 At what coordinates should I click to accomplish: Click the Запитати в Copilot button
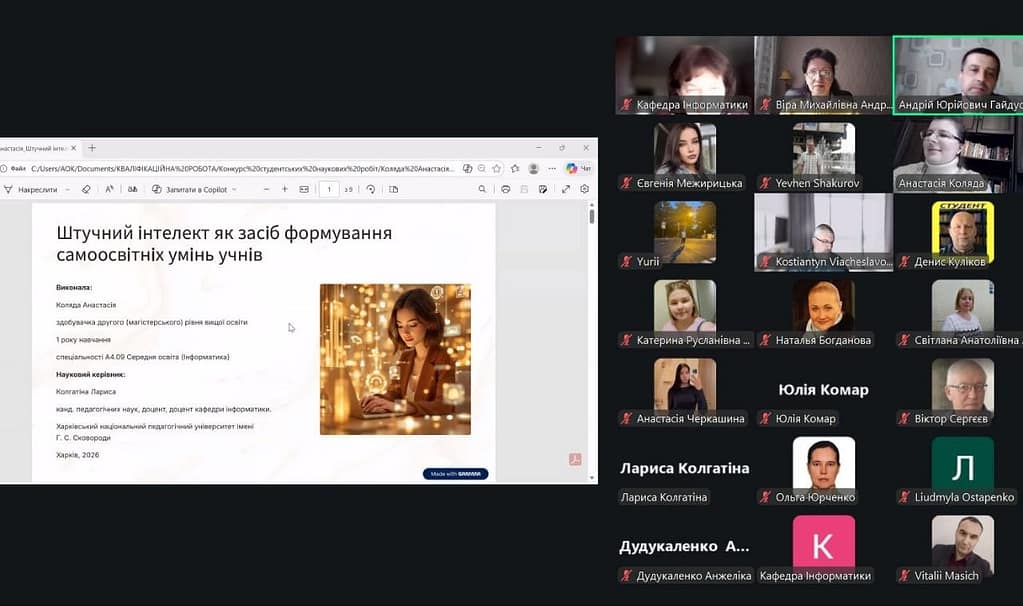click(x=188, y=189)
